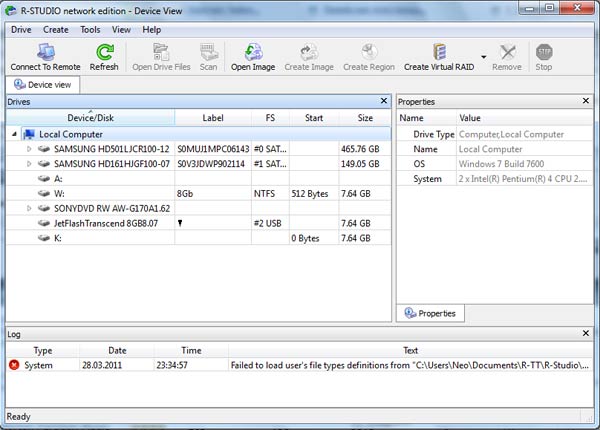Viewport: 600px width, 430px height.
Task: Click the Open Image toolbar icon
Action: (253, 51)
